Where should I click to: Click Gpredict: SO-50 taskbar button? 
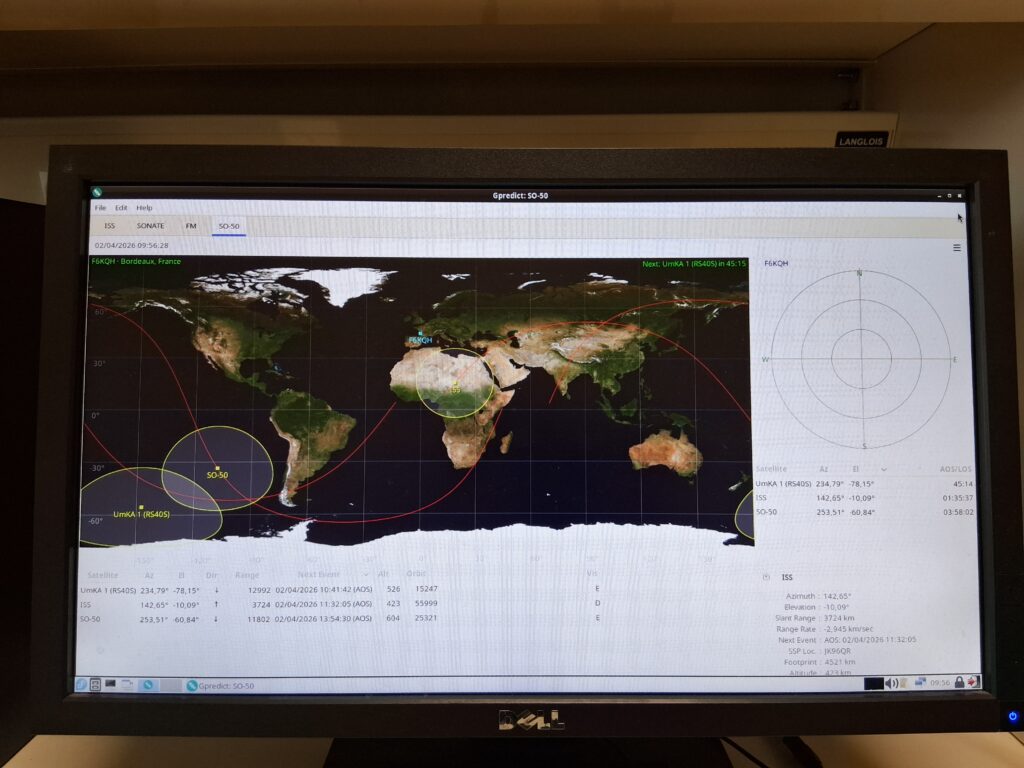221,686
